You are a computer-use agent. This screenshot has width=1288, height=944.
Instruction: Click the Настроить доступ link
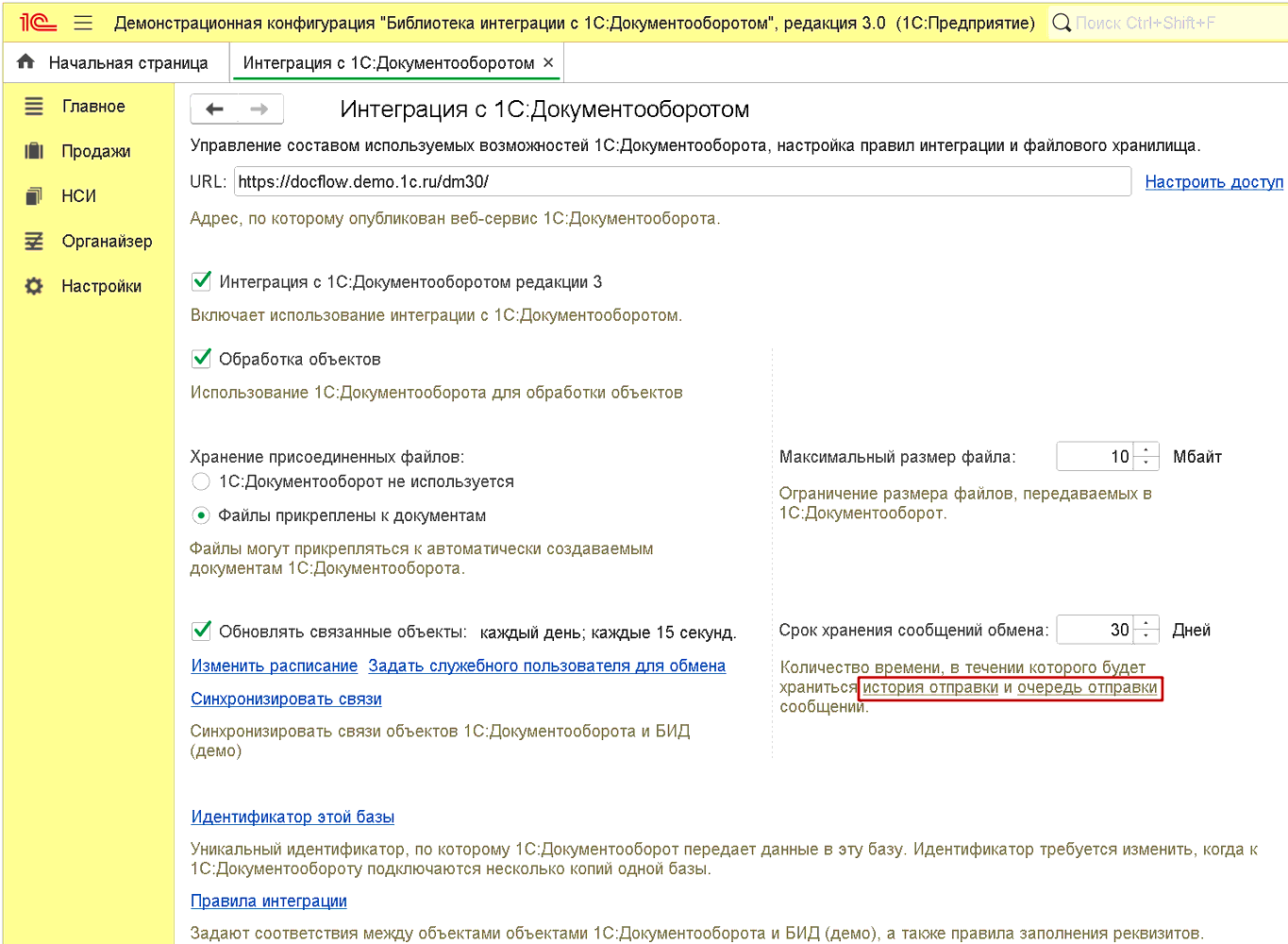coord(1214,182)
